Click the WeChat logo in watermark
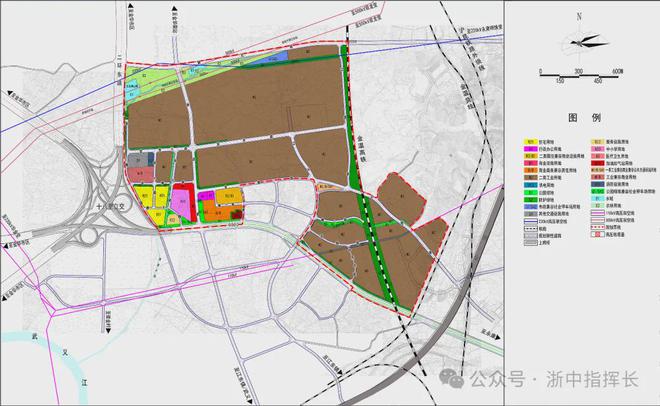The height and width of the screenshot is (406, 660). coord(483,379)
